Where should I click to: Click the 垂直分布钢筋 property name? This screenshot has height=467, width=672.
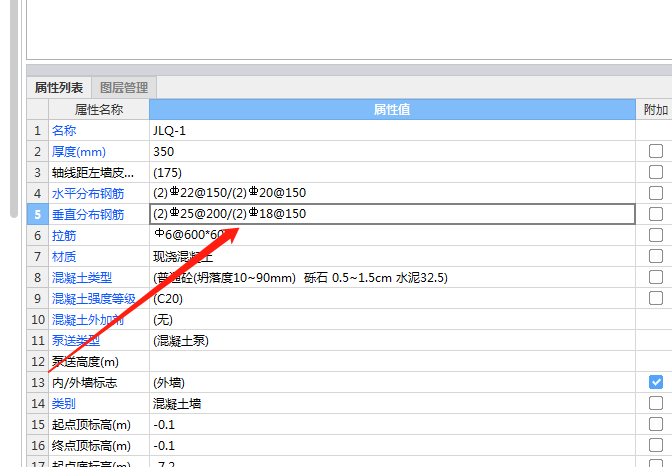click(88, 214)
